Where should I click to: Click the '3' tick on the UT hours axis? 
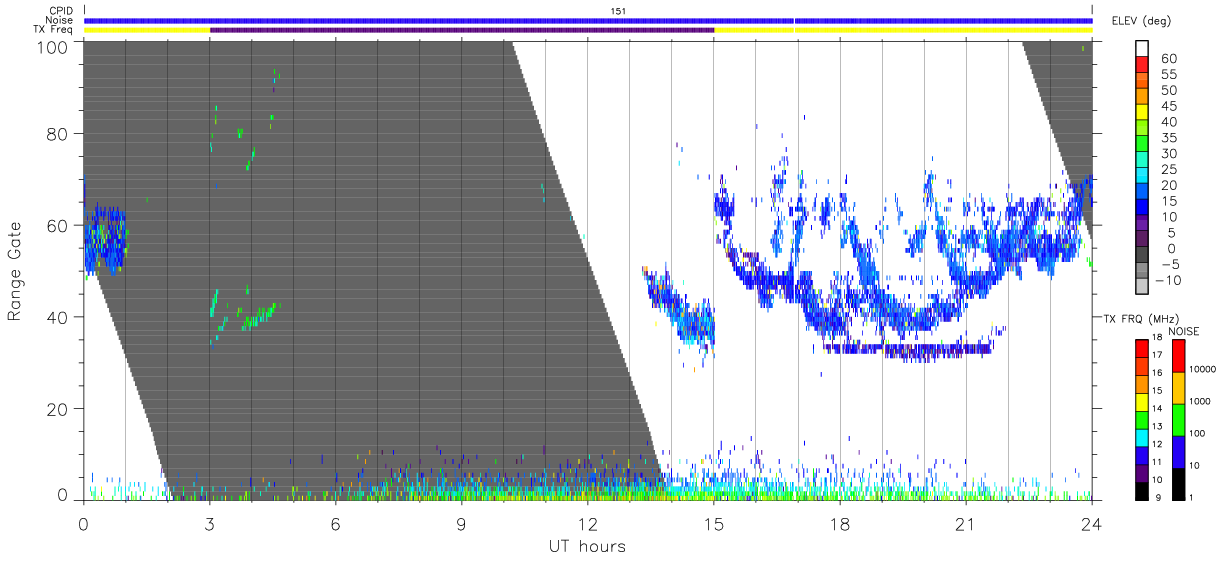(210, 524)
